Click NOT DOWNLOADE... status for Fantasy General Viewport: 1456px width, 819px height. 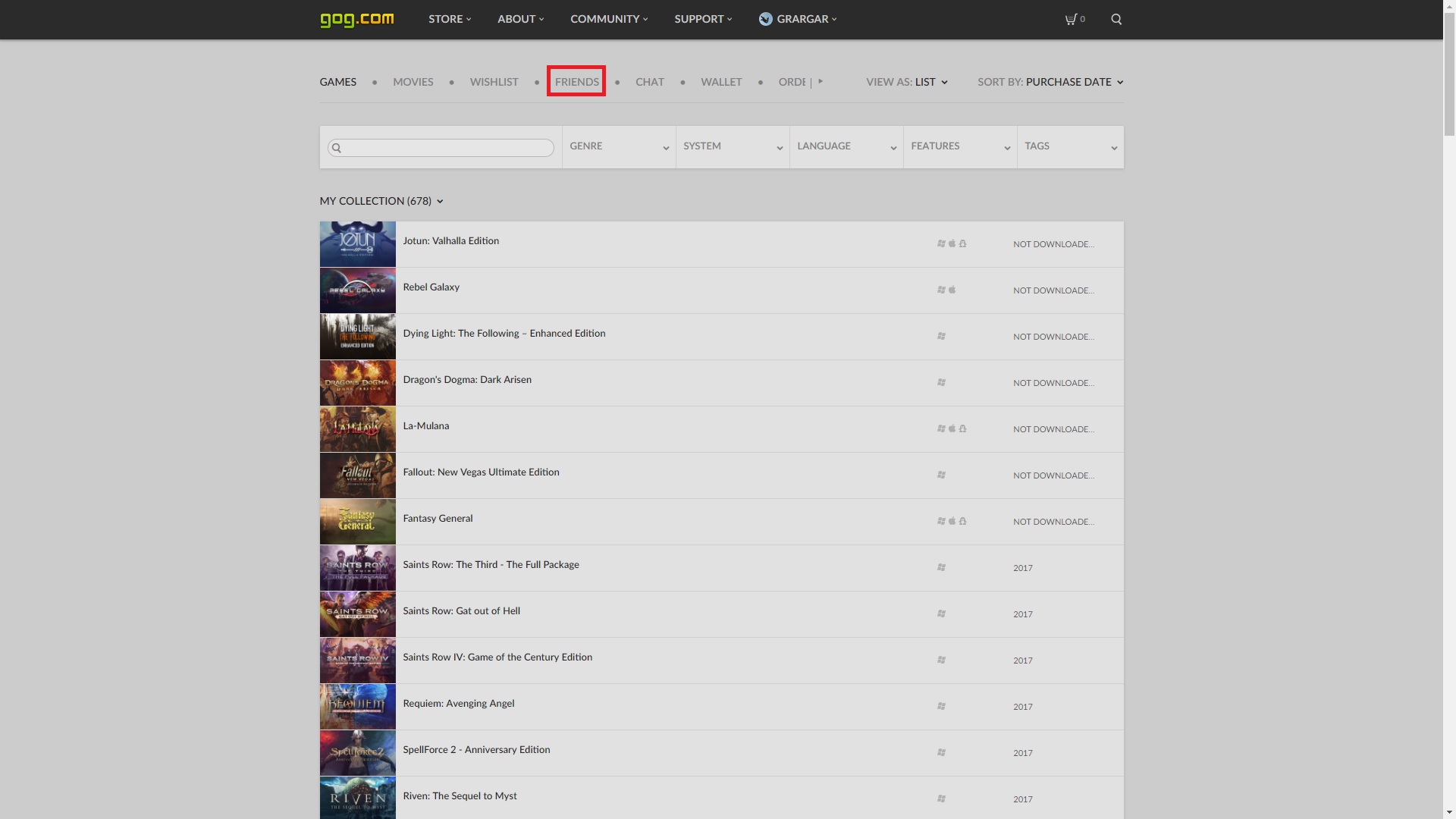pyautogui.click(x=1053, y=522)
